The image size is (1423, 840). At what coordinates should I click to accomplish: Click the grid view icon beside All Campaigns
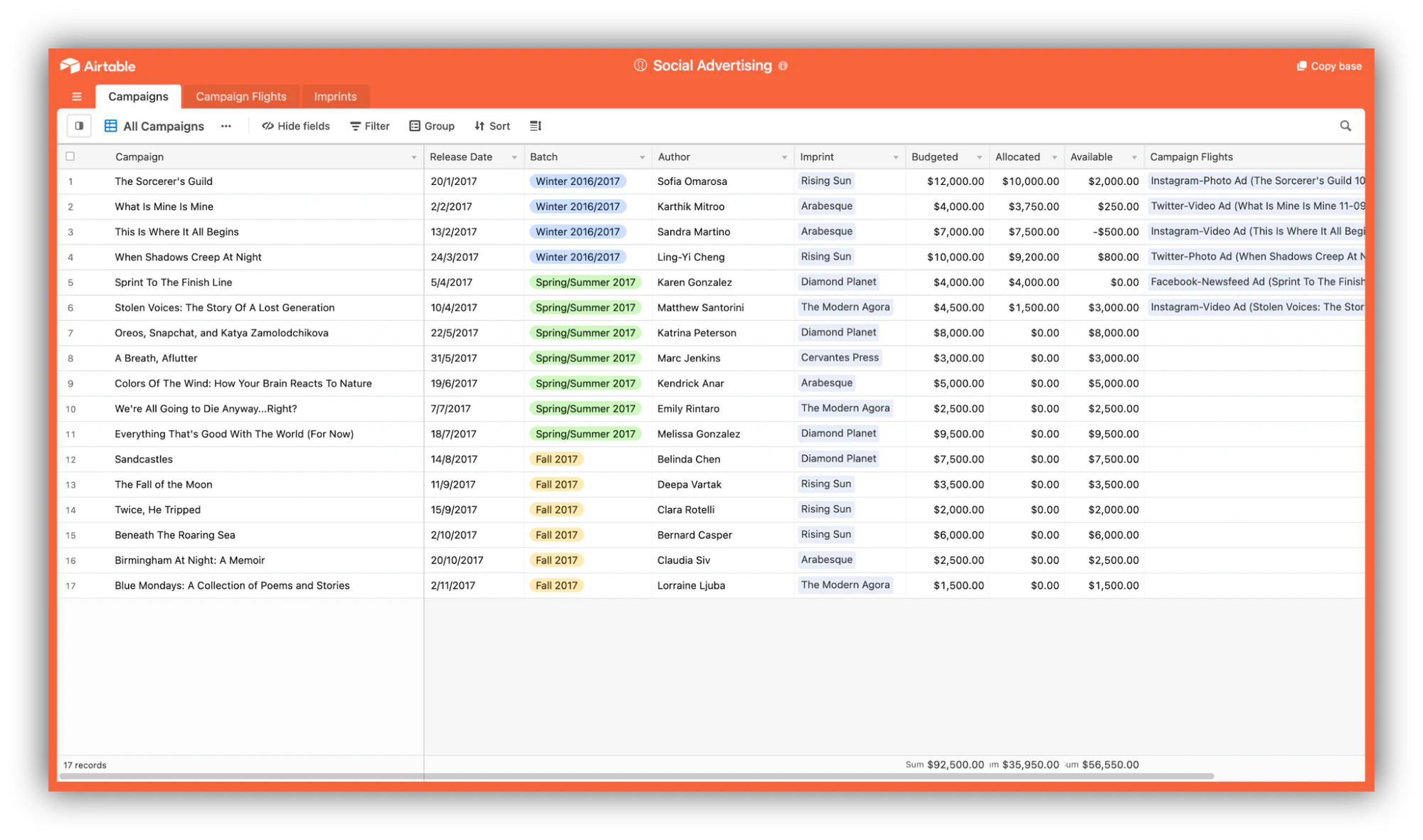point(111,126)
